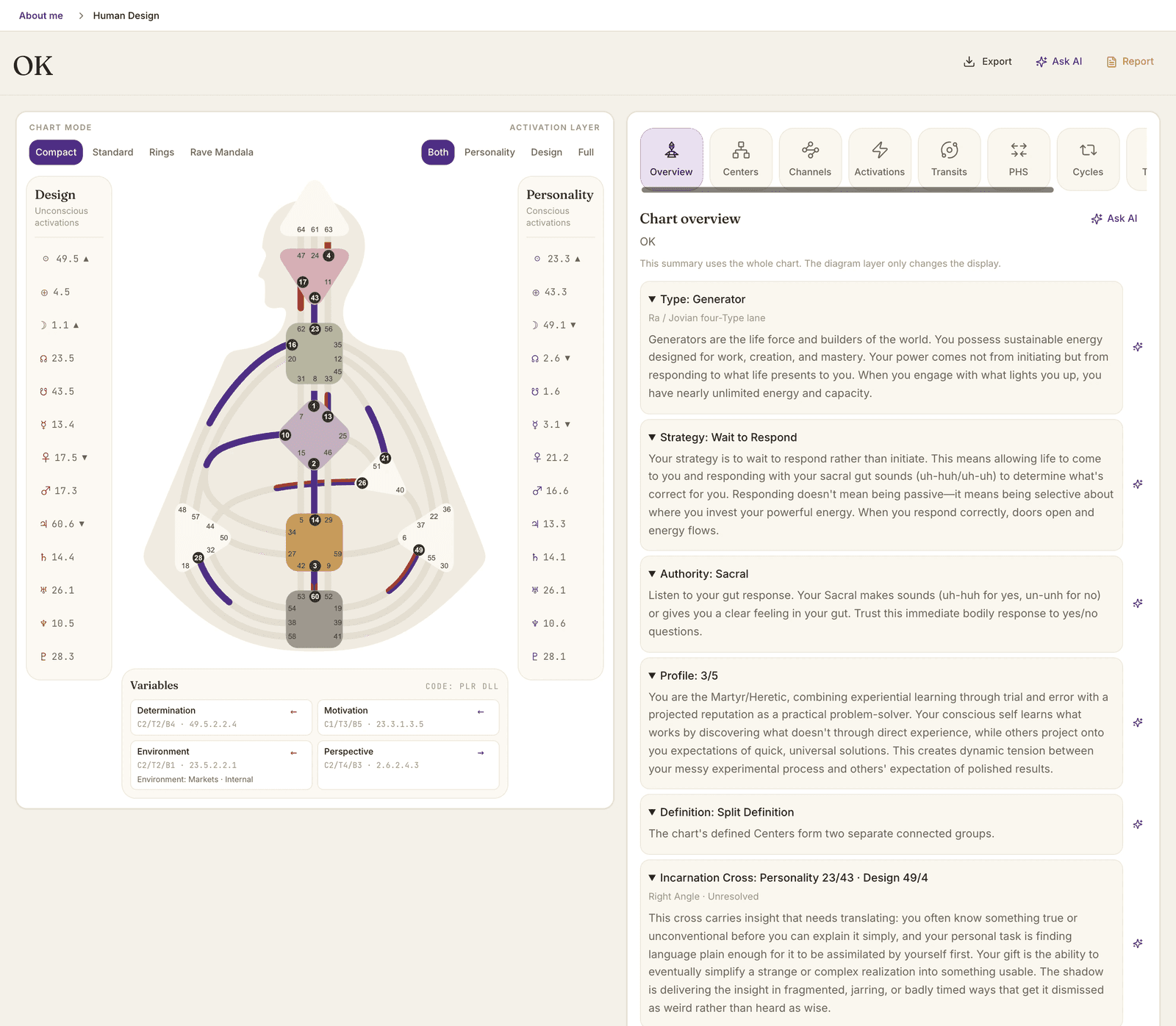The width and height of the screenshot is (1176, 1026).
Task: Click the Report document icon
Action: (x=1111, y=62)
